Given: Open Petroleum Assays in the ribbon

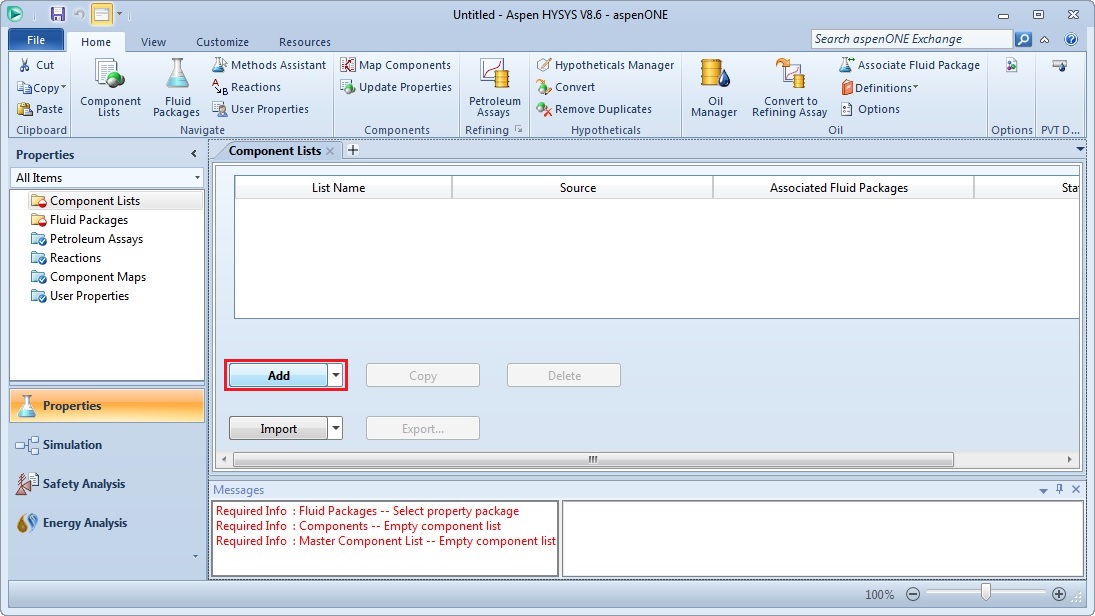Looking at the screenshot, I should point(494,87).
